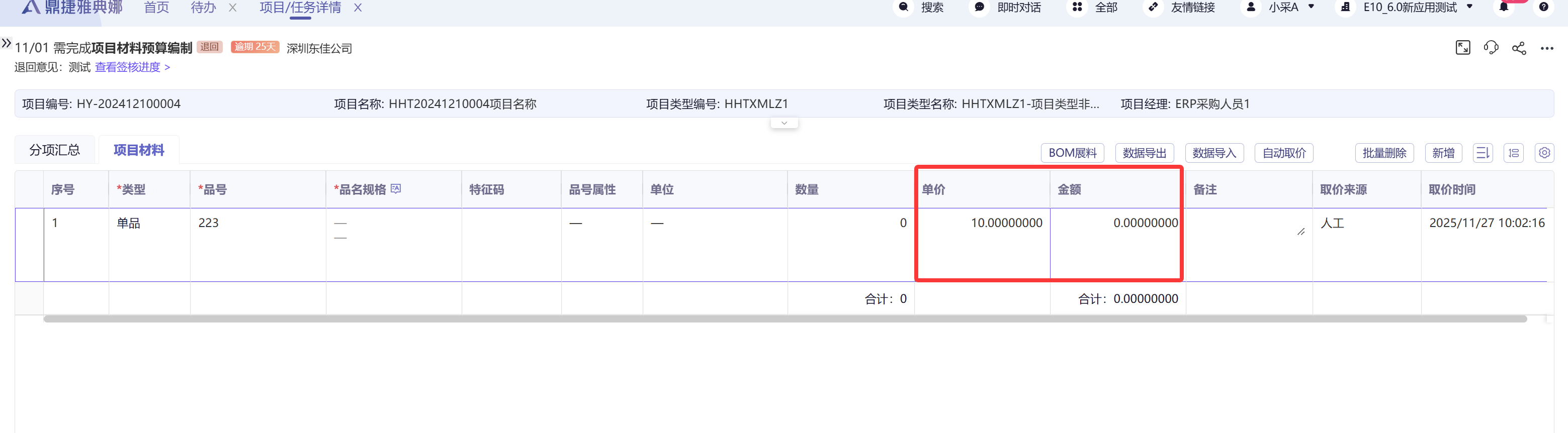1568x433 pixels.
Task: Click the row height adjust icon
Action: coord(1482,153)
